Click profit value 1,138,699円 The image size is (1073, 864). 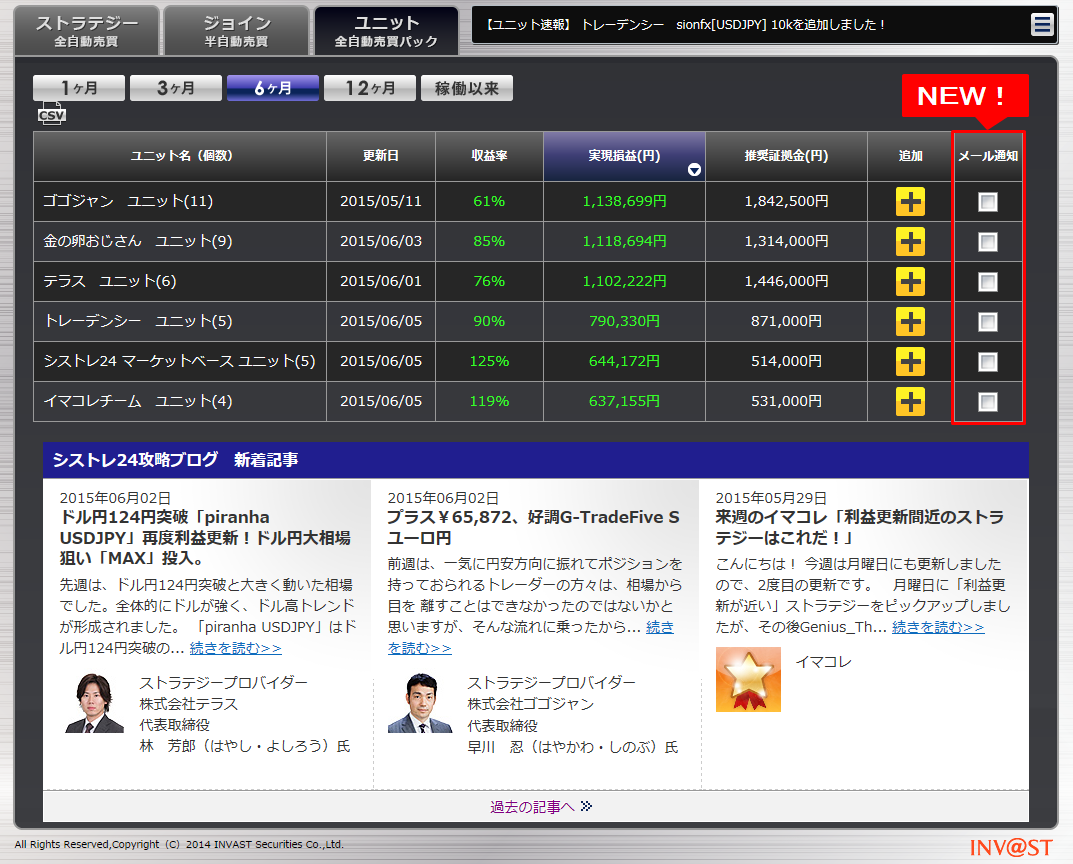click(x=624, y=201)
